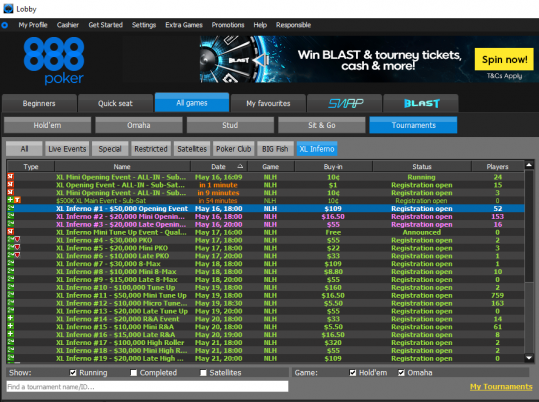Click the Find a tournament name/ID field

147,387
